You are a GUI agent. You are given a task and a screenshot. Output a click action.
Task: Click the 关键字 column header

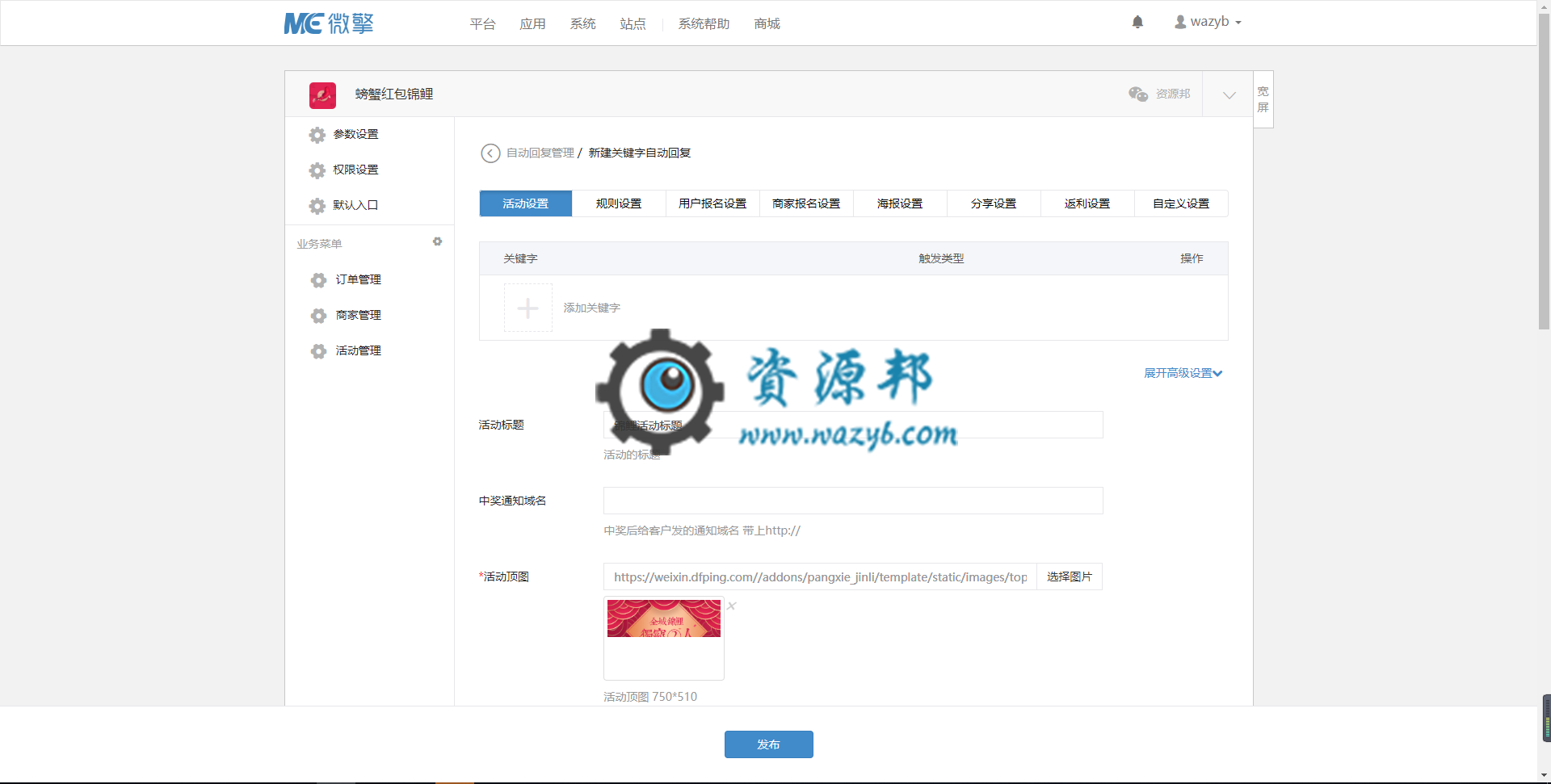(520, 259)
